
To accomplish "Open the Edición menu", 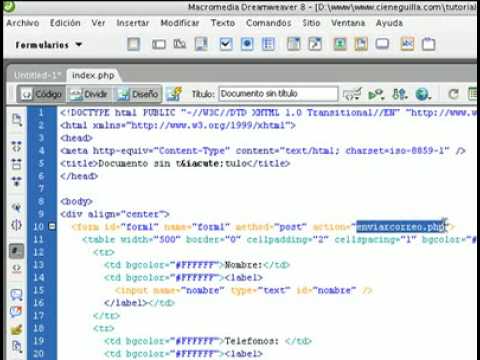I will pos(65,23).
